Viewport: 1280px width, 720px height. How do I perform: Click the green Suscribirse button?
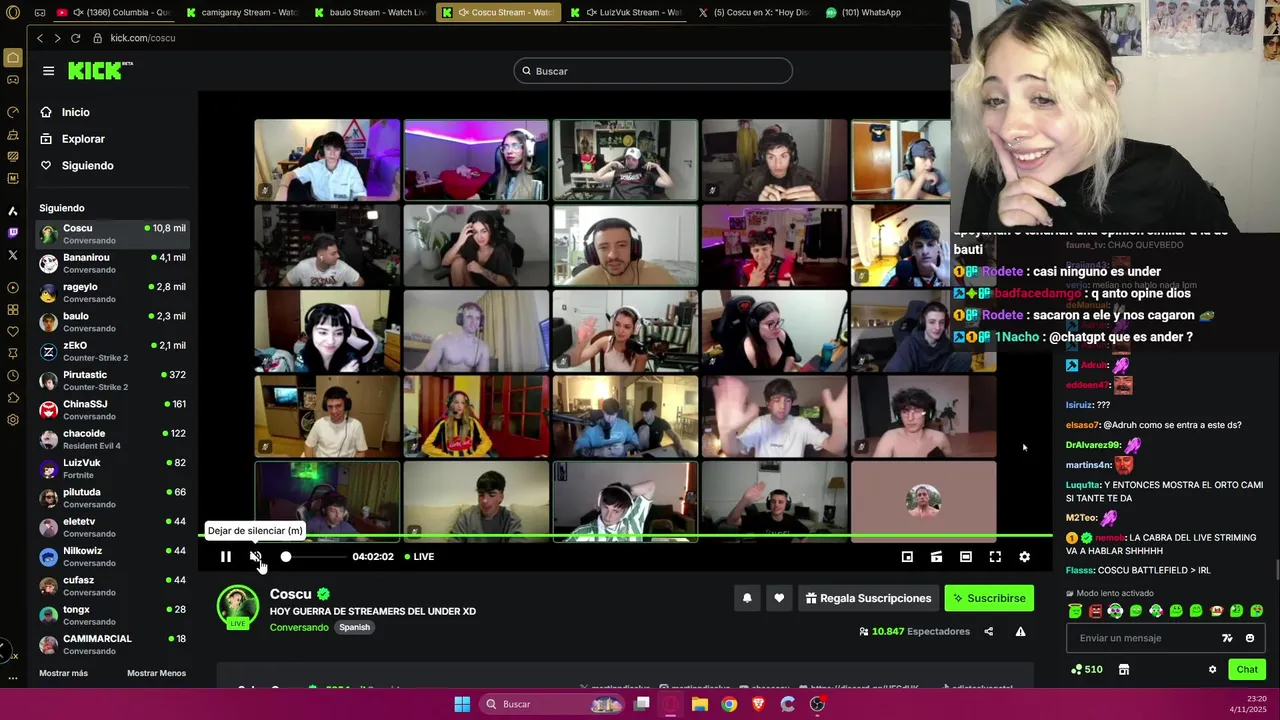click(x=989, y=598)
